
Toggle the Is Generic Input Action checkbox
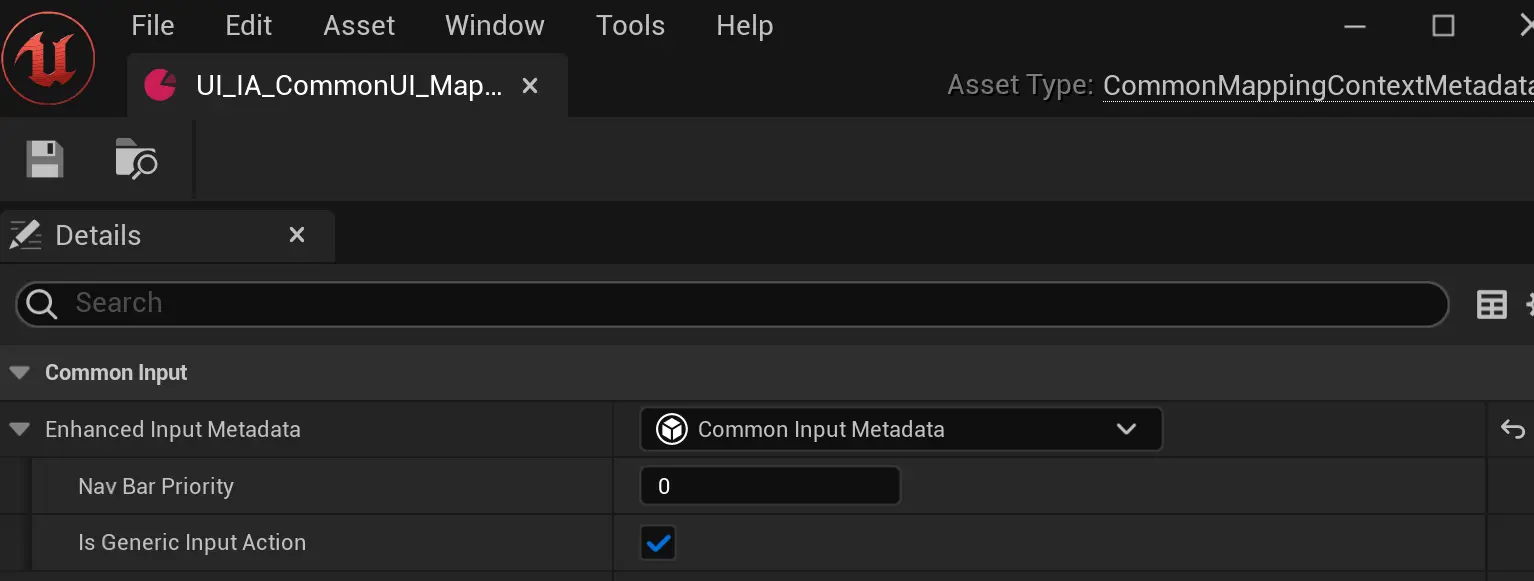click(x=658, y=543)
